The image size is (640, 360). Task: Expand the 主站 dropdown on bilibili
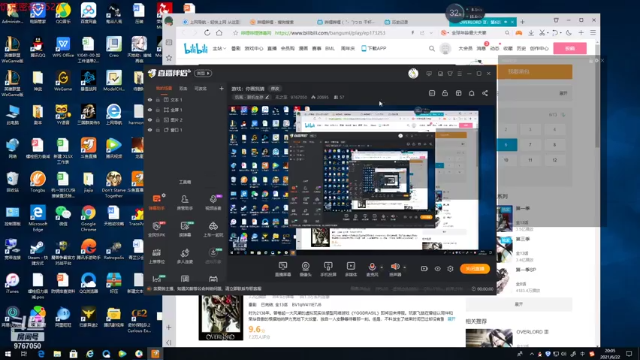[219, 49]
